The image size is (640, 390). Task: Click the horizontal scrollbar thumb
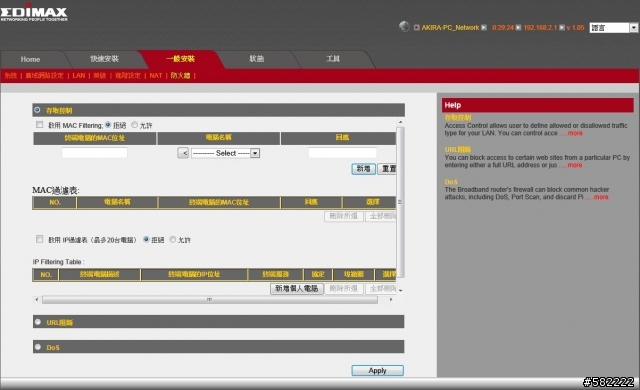click(x=210, y=300)
